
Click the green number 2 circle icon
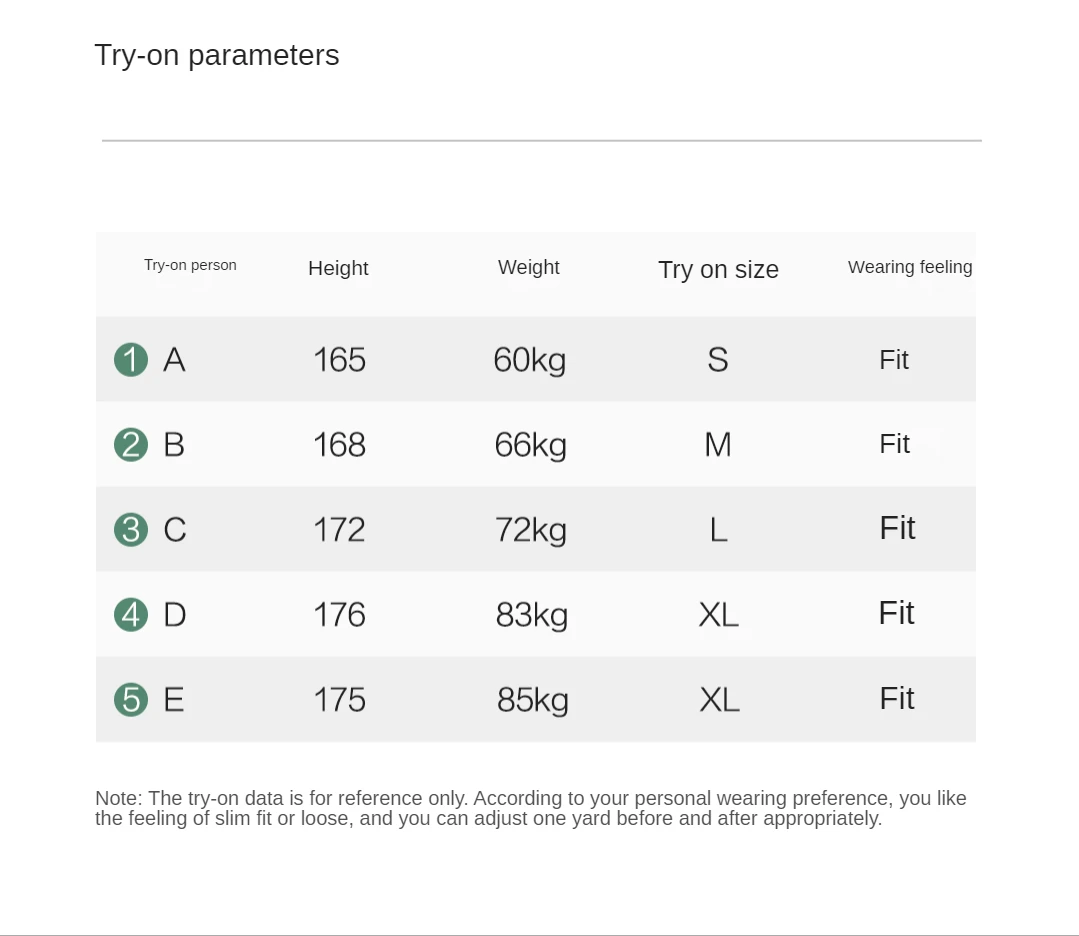(x=131, y=444)
